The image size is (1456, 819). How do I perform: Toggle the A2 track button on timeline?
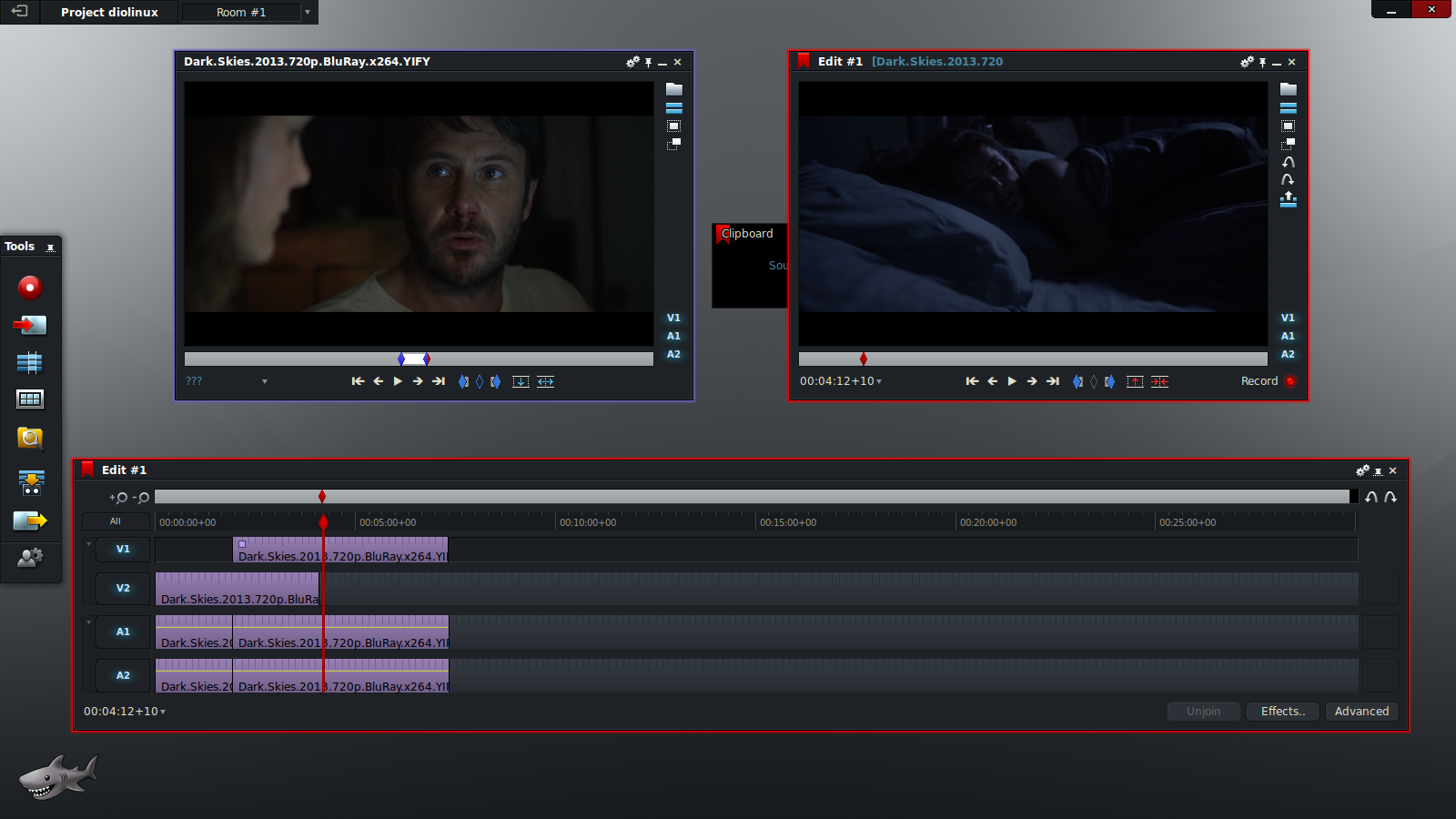123,676
